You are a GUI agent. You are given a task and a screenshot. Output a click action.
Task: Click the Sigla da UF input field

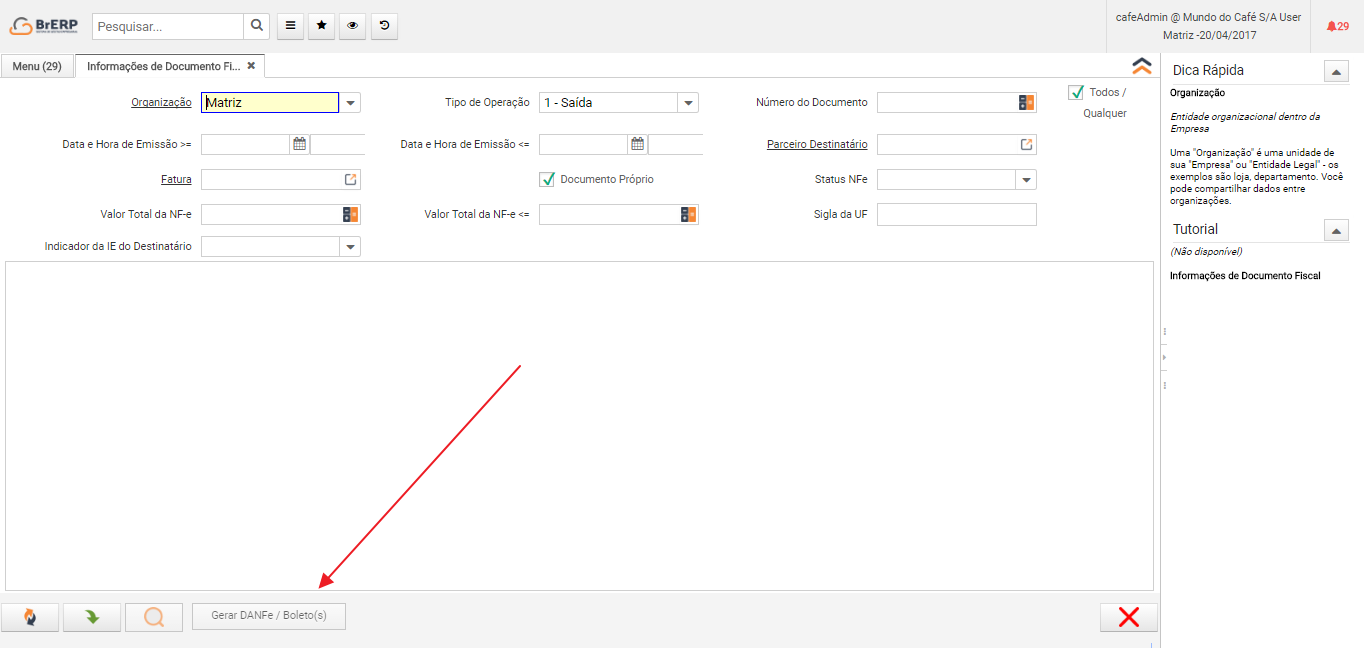click(x=956, y=215)
